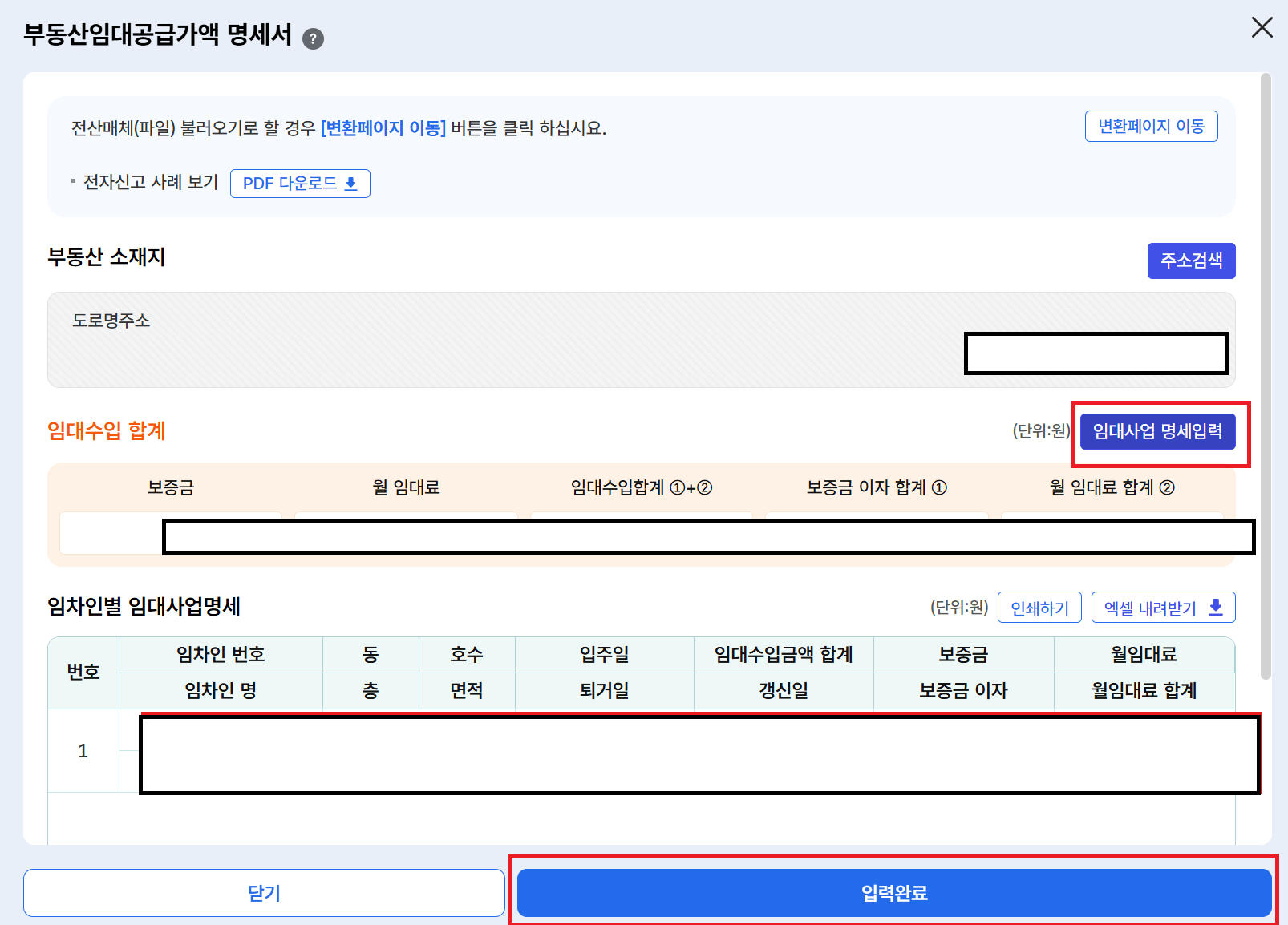Select the 임차인 번호 column header
1288x925 pixels.
[x=221, y=654]
